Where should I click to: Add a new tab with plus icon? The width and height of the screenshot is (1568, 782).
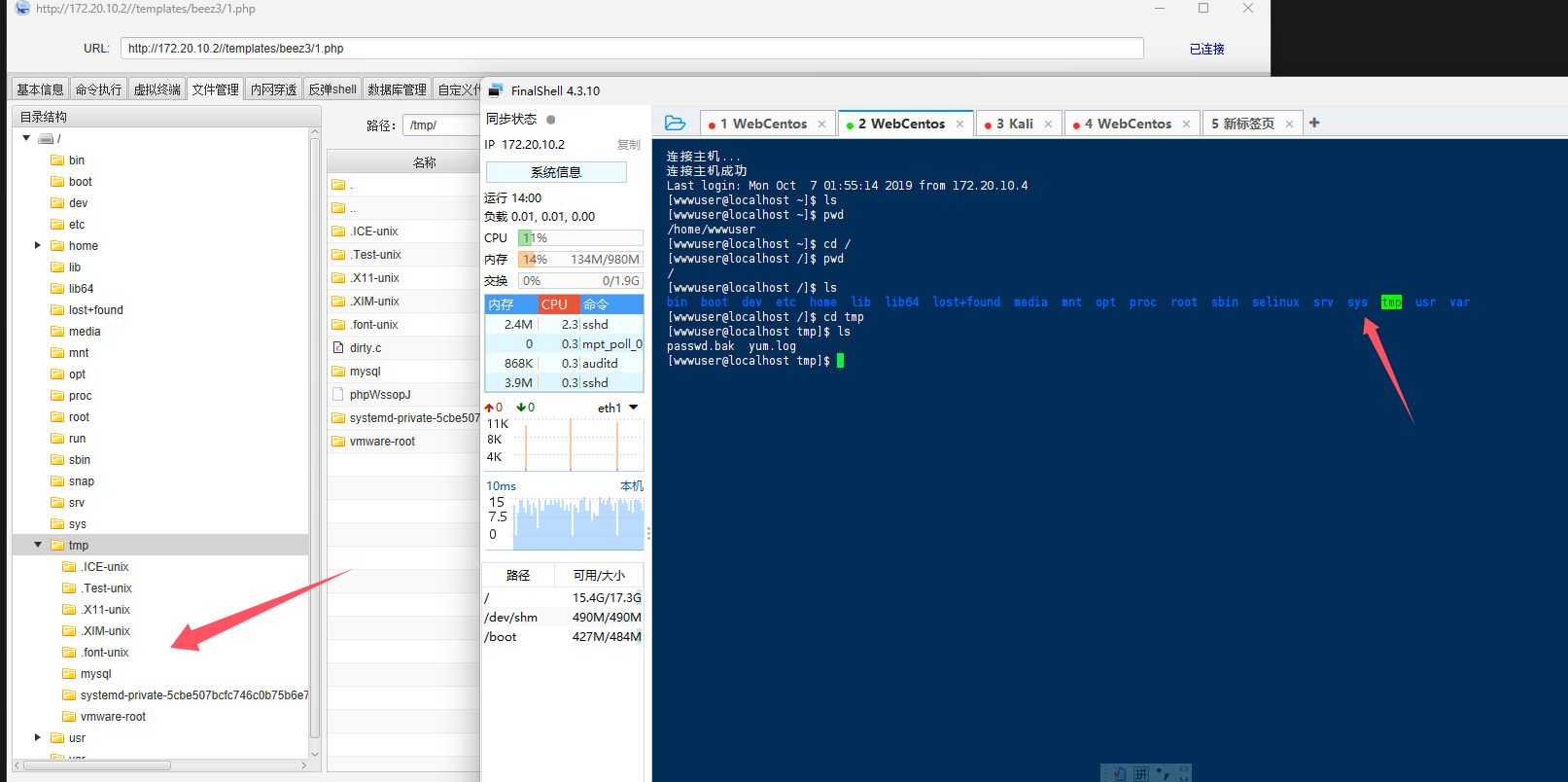tap(1314, 123)
